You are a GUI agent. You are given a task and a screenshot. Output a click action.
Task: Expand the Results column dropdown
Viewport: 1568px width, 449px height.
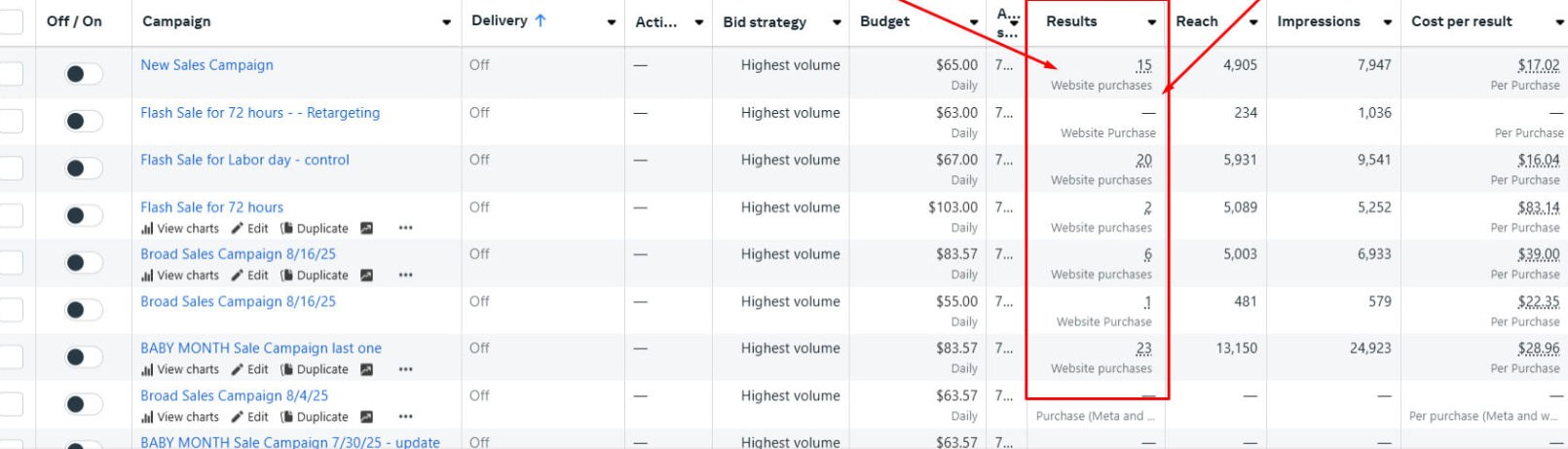[x=1152, y=22]
